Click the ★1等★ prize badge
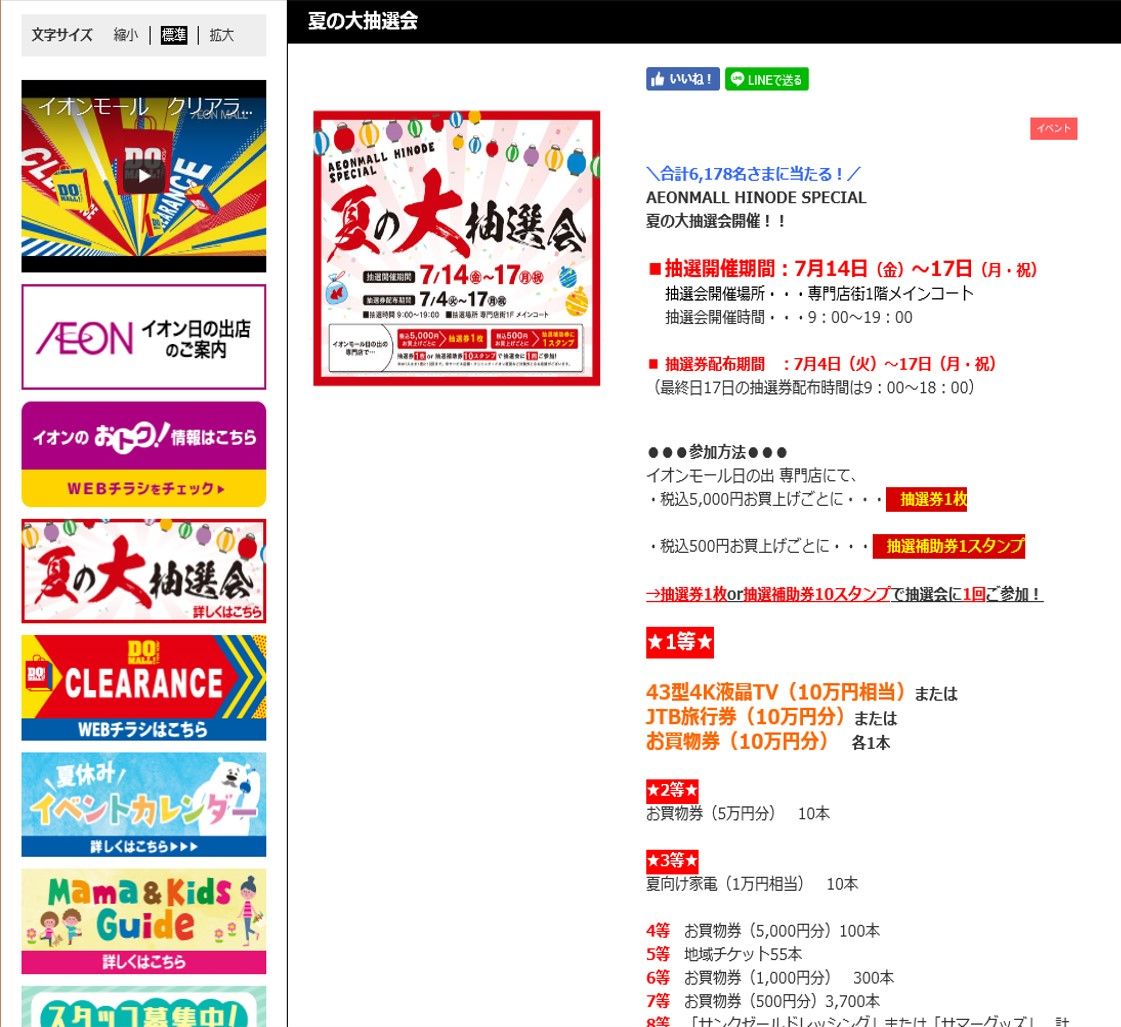This screenshot has height=1027, width=1121. (x=680, y=642)
